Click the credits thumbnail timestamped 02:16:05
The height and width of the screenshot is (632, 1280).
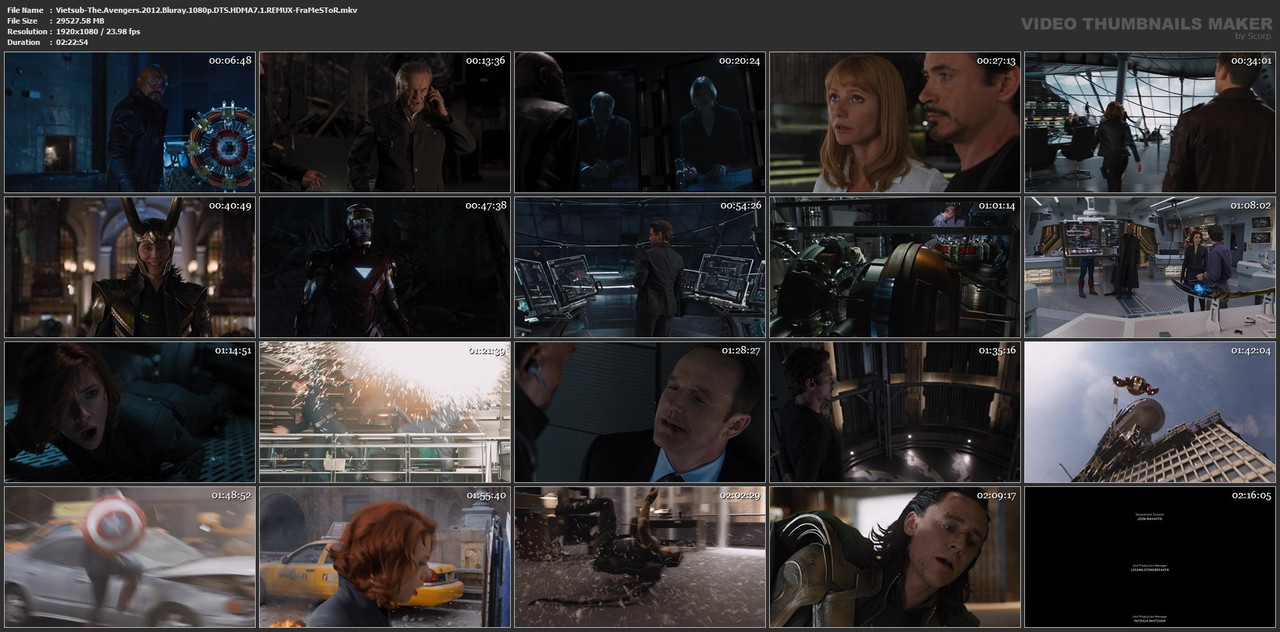coord(1150,557)
